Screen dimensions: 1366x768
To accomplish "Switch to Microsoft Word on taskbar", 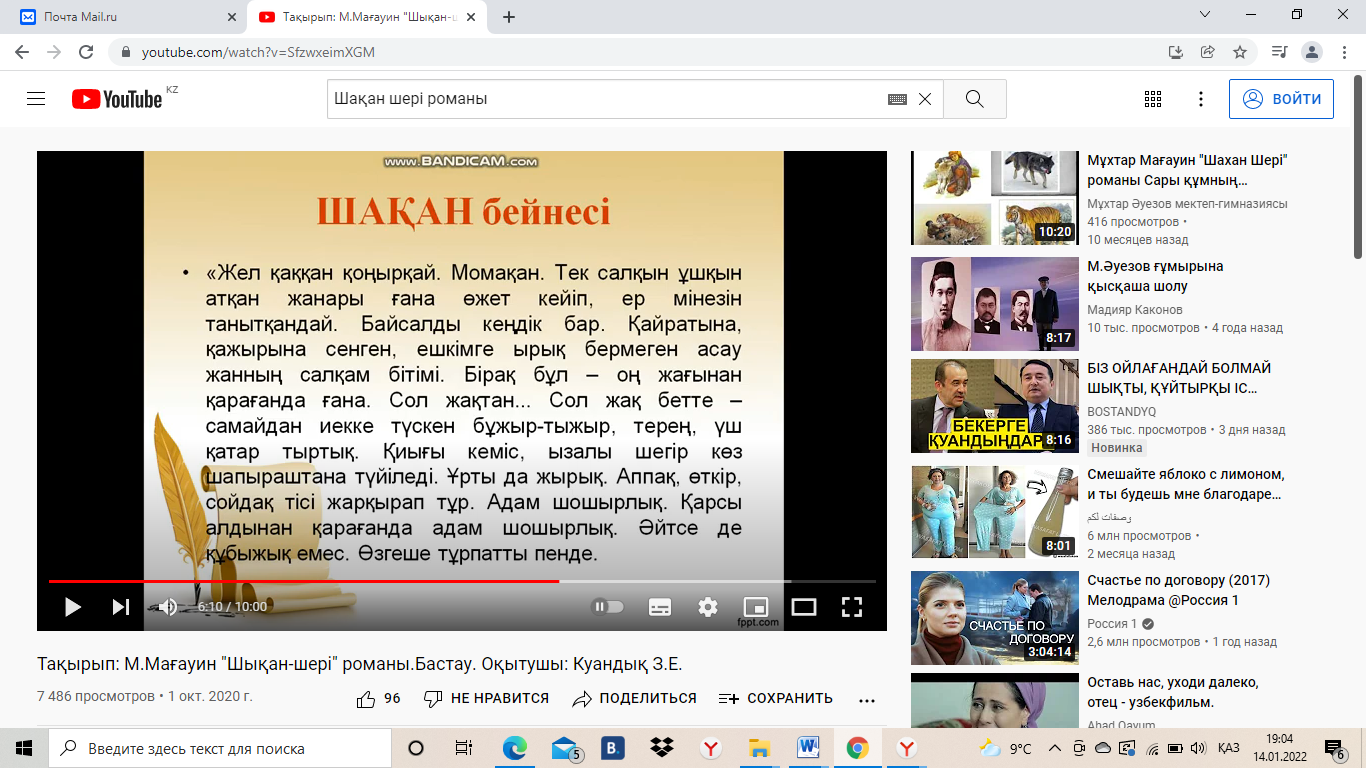I will (x=808, y=748).
